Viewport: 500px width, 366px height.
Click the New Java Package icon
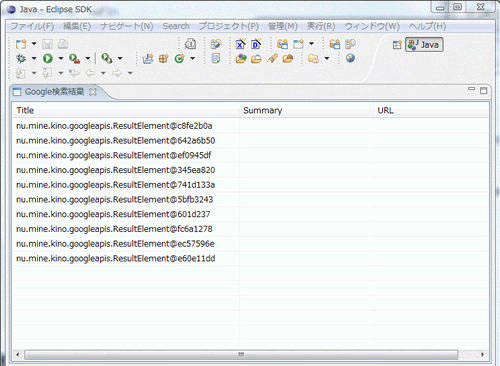click(x=163, y=59)
